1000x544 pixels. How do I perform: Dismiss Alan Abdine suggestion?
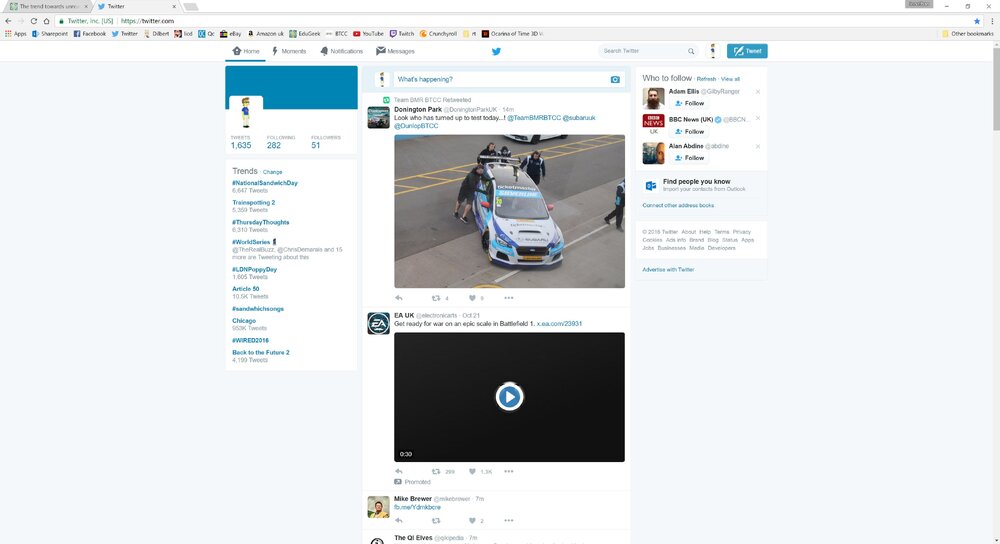pos(758,146)
